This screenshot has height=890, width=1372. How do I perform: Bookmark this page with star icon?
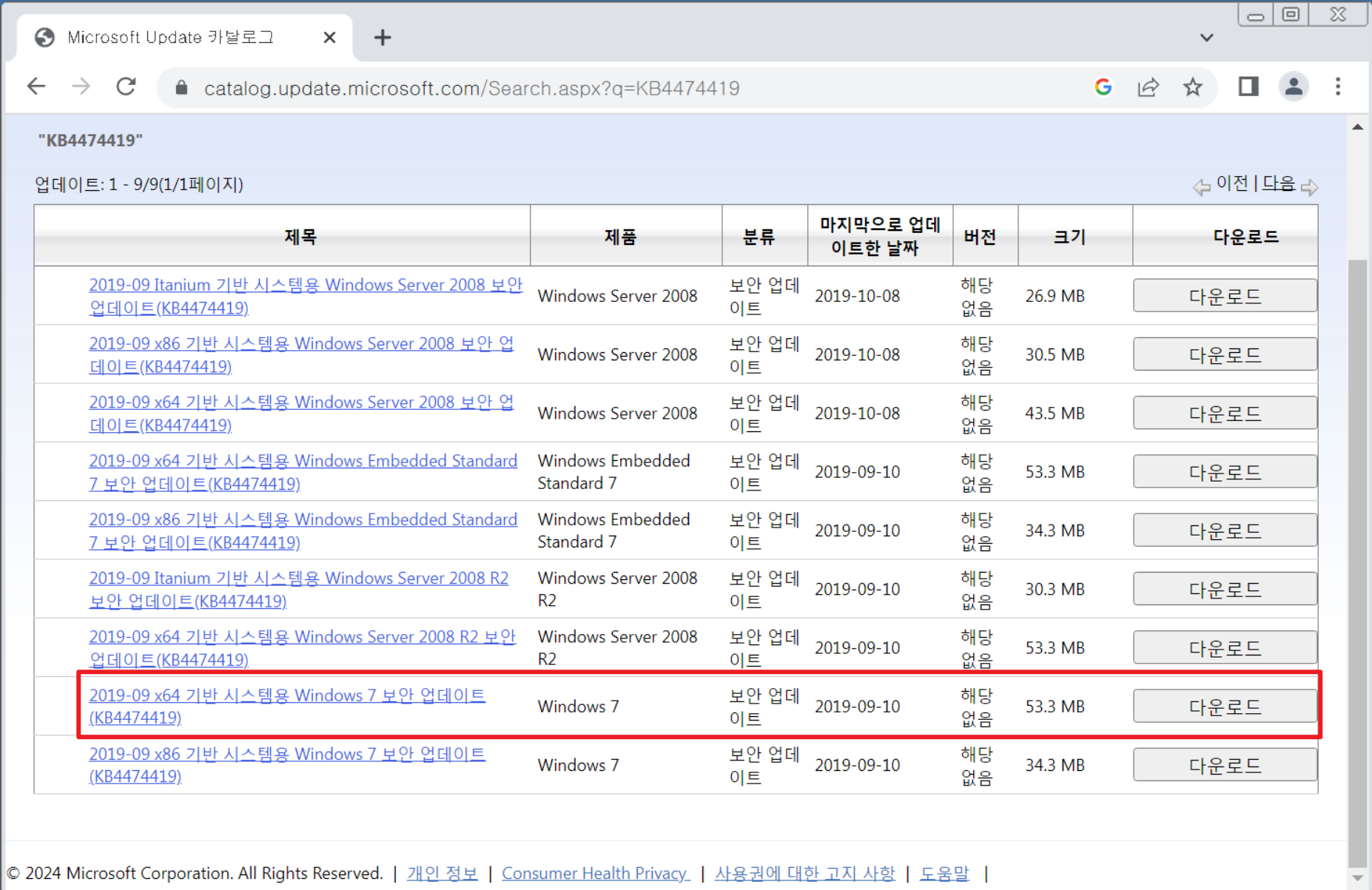click(1192, 87)
